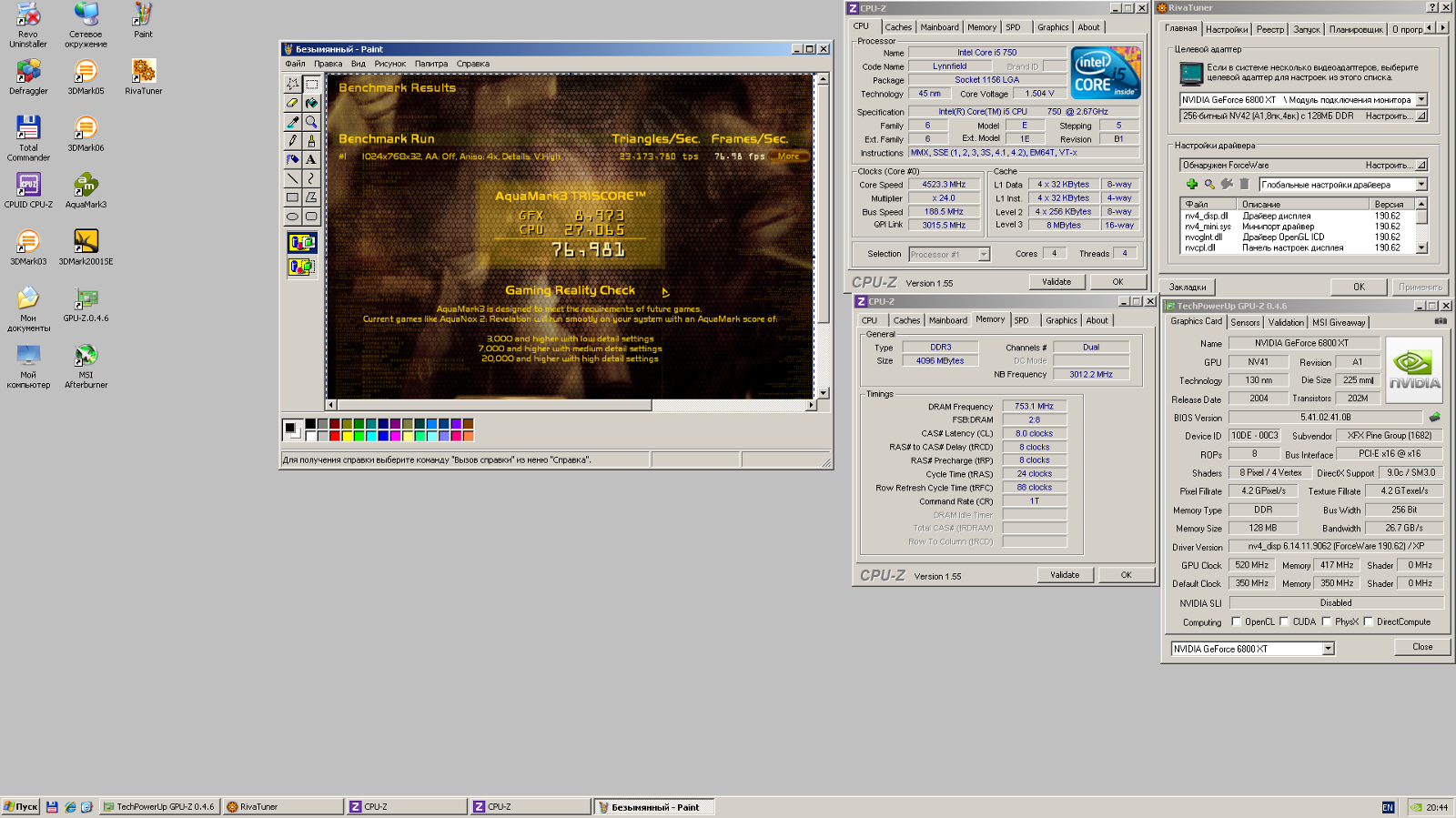Click the Close button in GPU-Z
The image size is (1456, 818).
point(1422,647)
